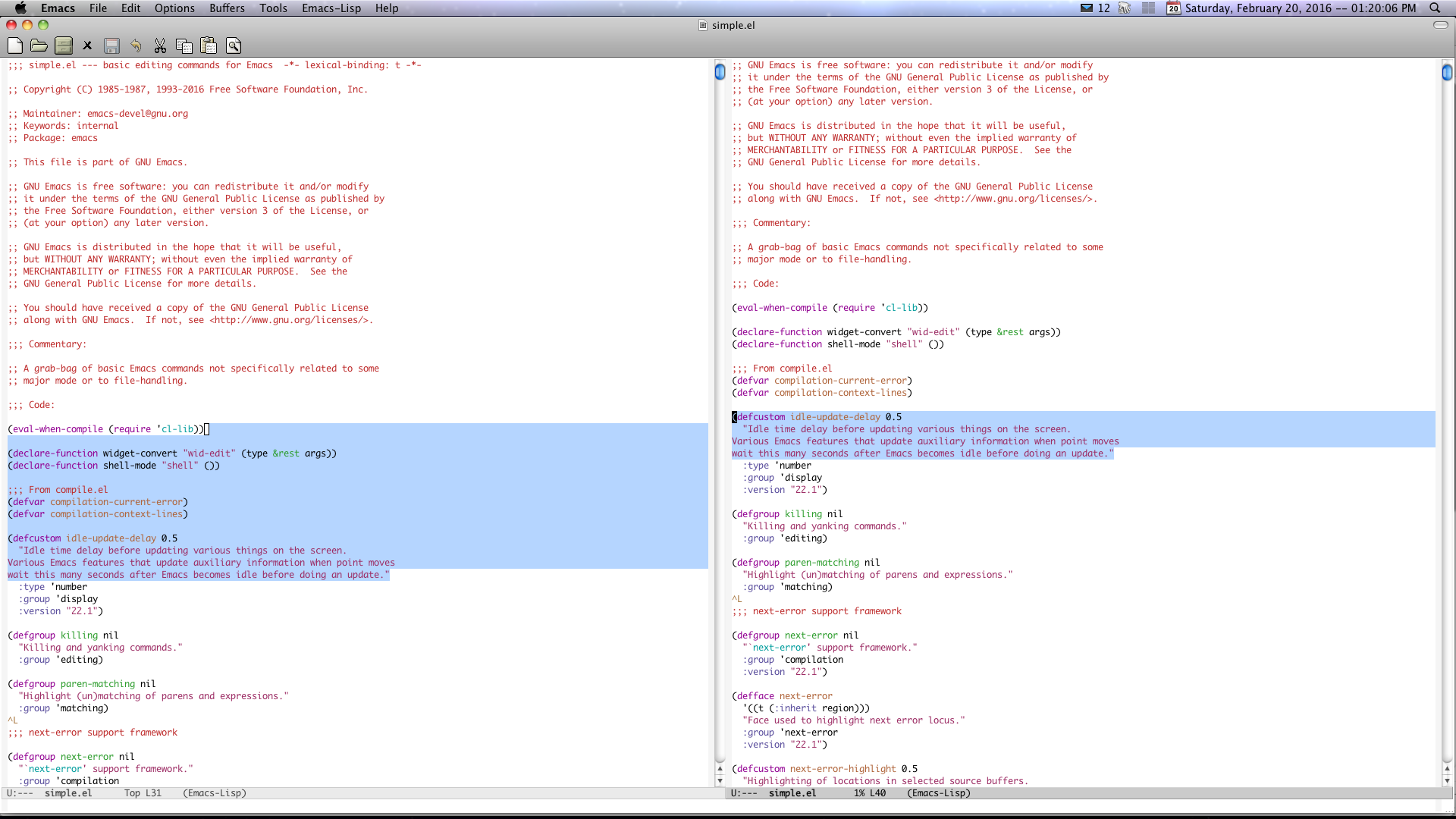Create a new file with the blank page icon
The width and height of the screenshot is (1456, 819).
click(x=14, y=45)
